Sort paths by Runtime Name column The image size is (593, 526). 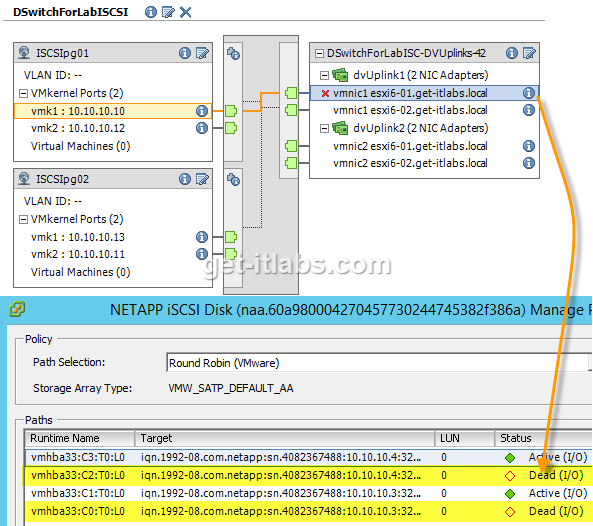[x=80, y=438]
